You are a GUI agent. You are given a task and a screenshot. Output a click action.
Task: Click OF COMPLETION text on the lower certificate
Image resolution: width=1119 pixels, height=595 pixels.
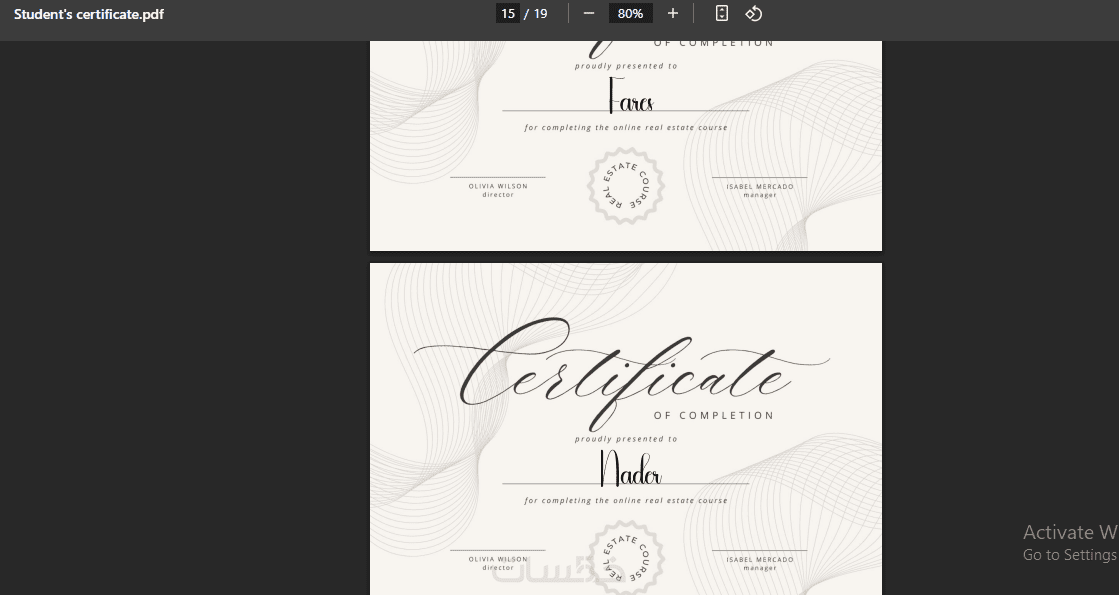pyautogui.click(x=714, y=415)
